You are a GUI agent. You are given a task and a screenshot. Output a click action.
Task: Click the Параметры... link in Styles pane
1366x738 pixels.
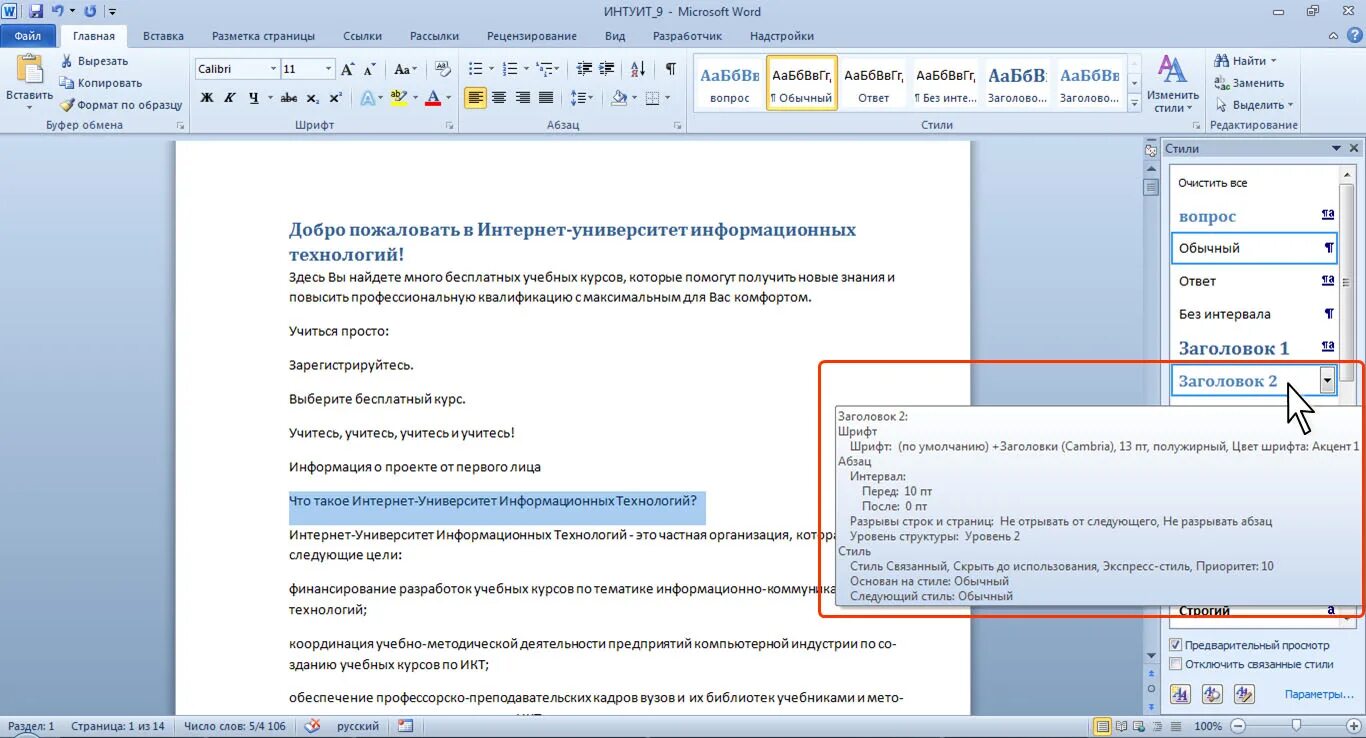click(x=1319, y=694)
